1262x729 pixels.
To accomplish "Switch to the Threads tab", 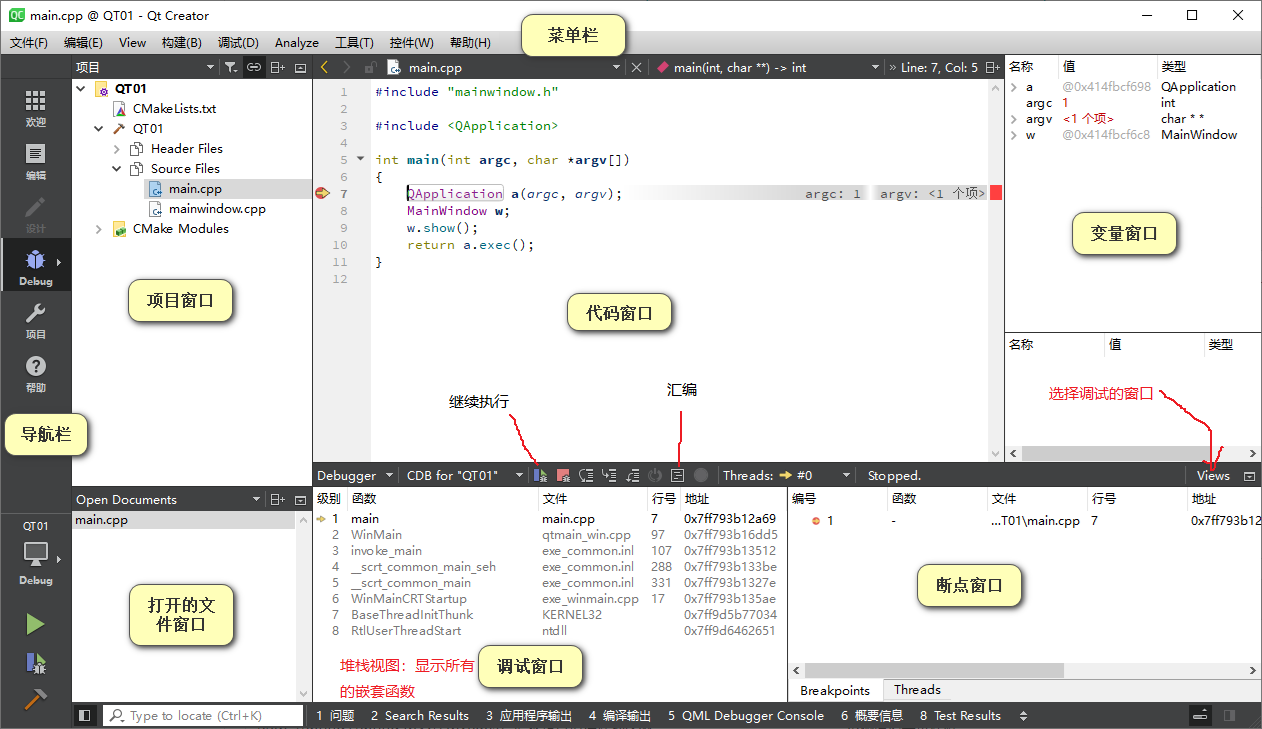I will point(917,690).
